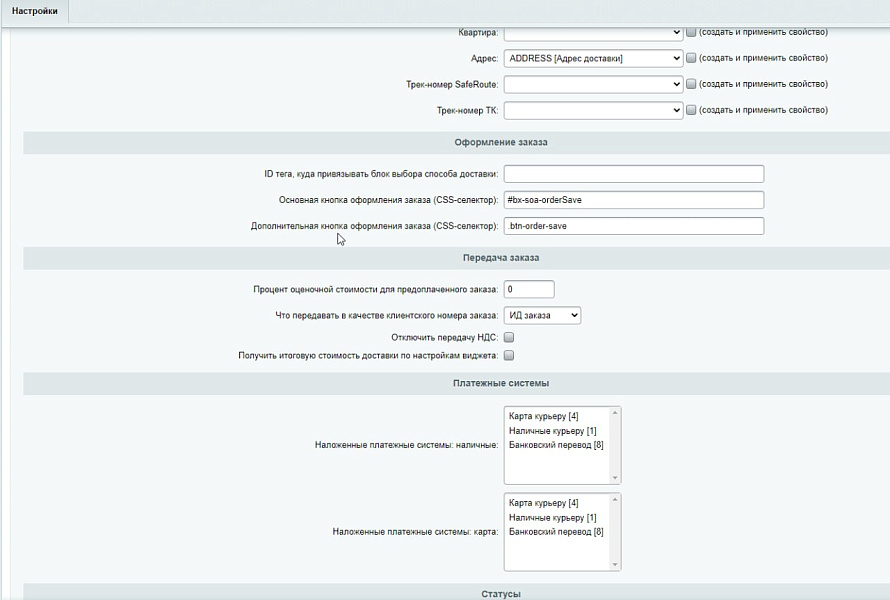Select Банковский перевод [8] in the наличные list
This screenshot has width=890, height=600.
tap(556, 445)
